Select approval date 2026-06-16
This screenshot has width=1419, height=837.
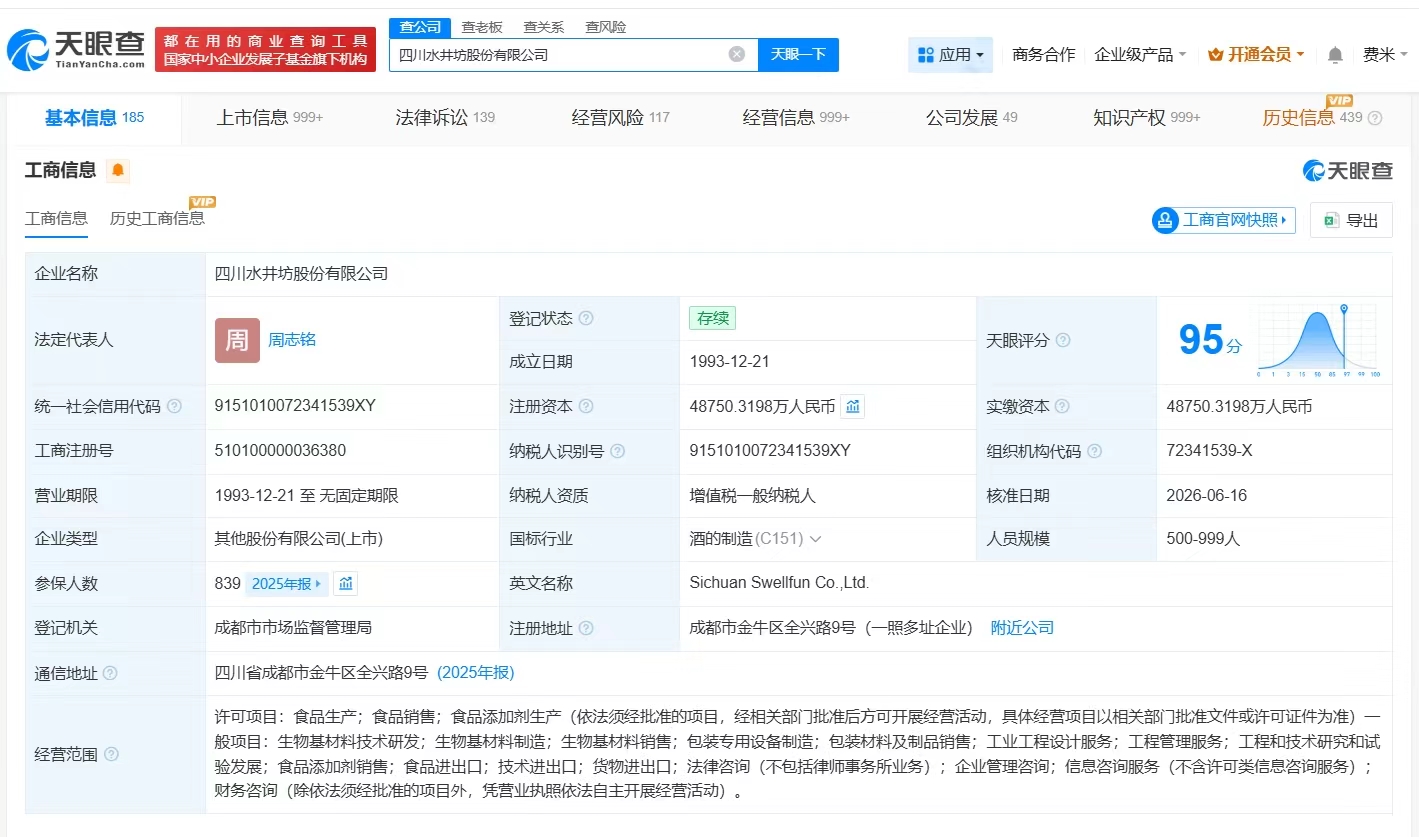pyautogui.click(x=1206, y=496)
